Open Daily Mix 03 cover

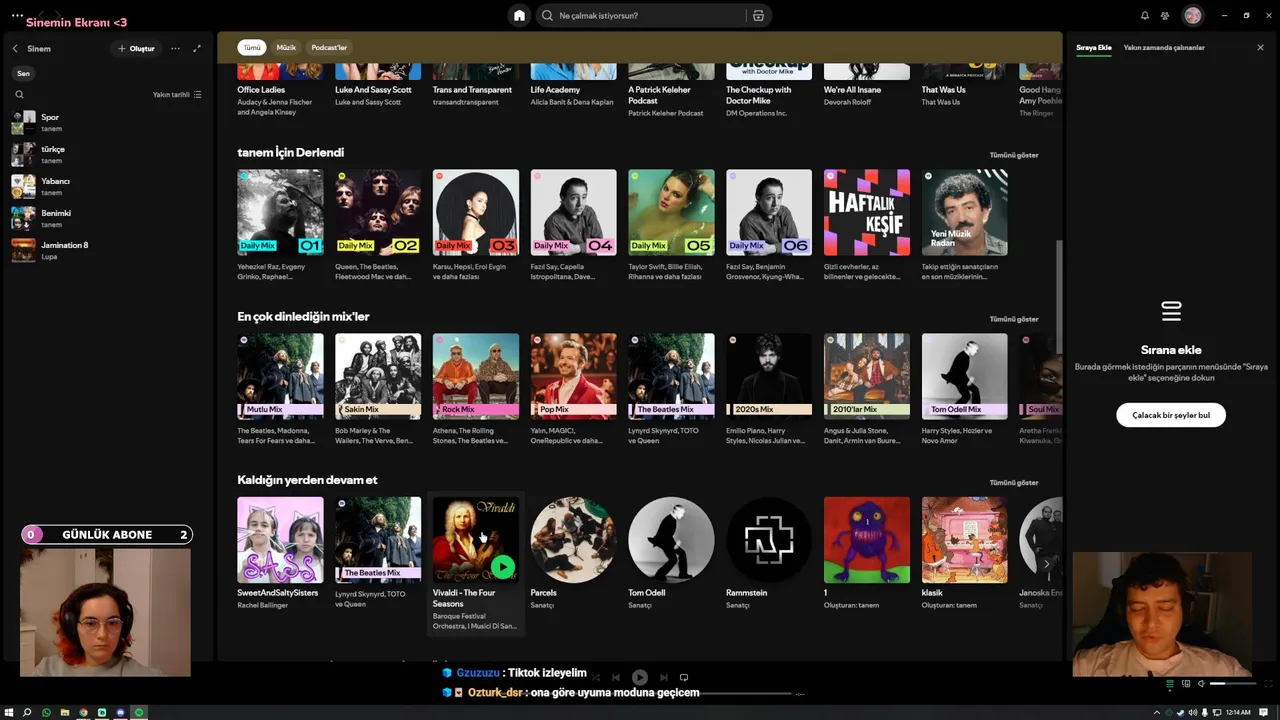[x=476, y=212]
